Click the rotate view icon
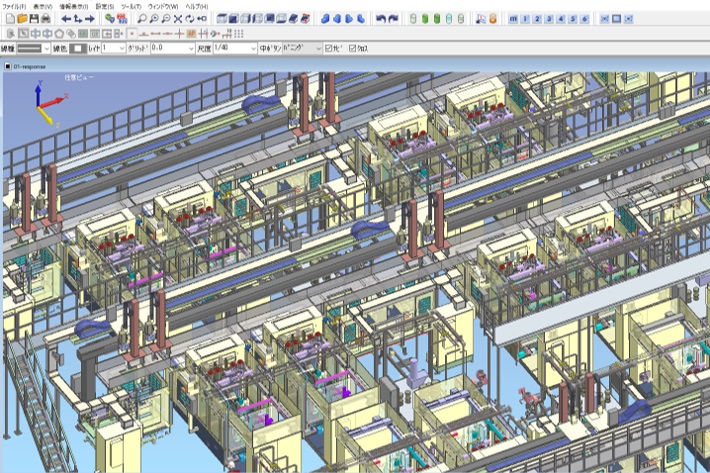 tap(190, 19)
